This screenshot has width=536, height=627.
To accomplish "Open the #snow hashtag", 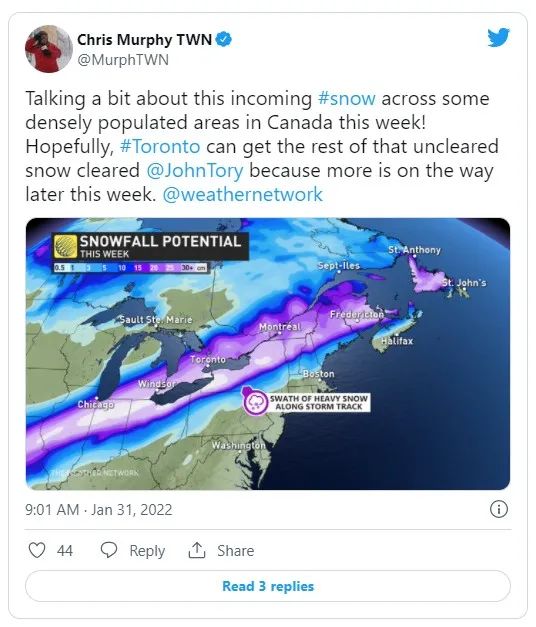I will (x=347, y=98).
